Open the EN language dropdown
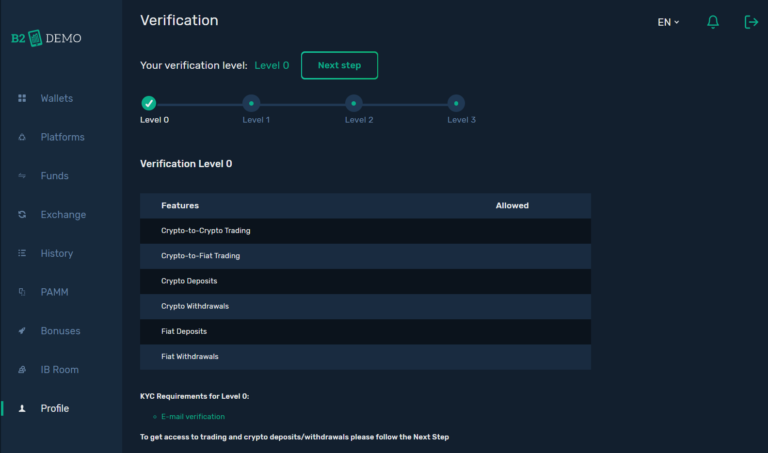This screenshot has width=768, height=453. pos(668,23)
